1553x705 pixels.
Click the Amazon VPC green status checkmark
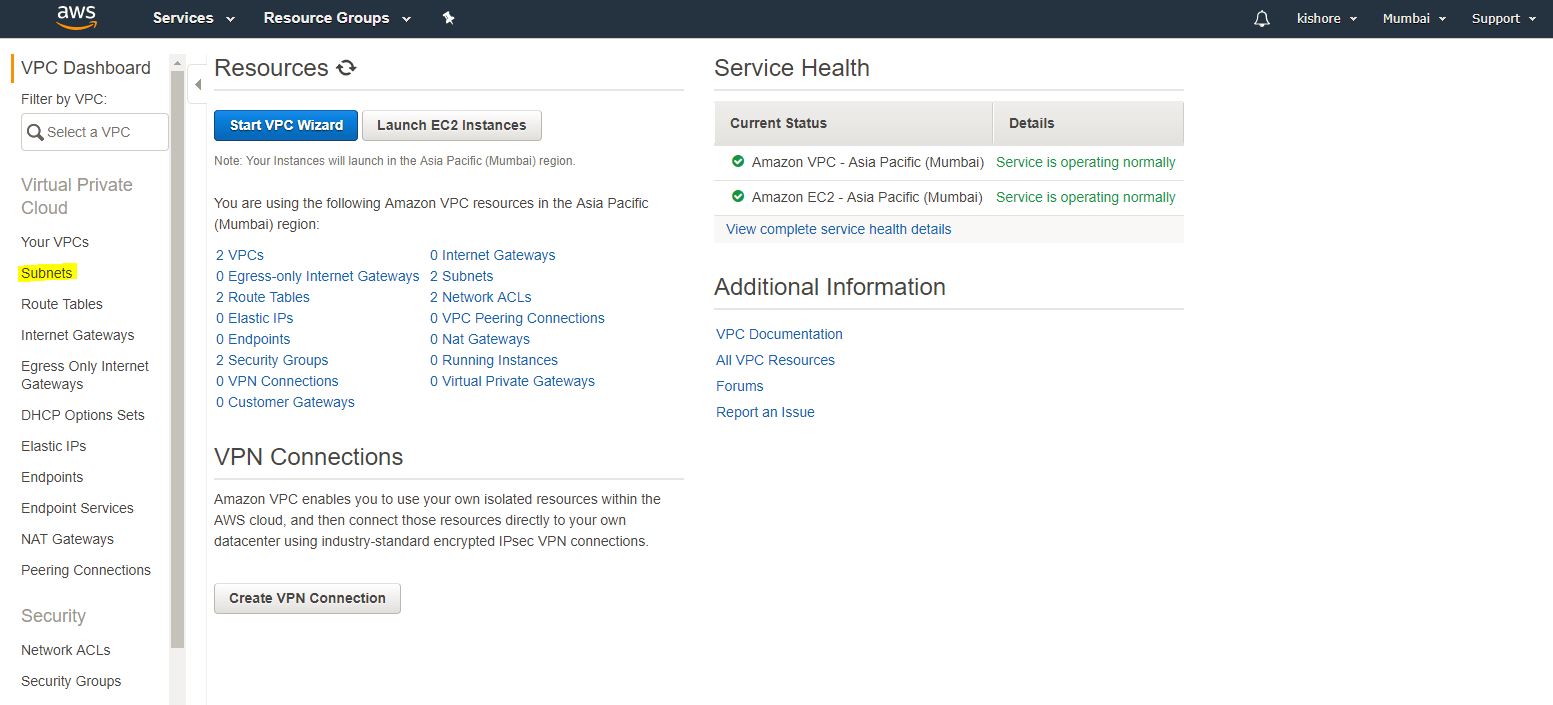(x=738, y=162)
